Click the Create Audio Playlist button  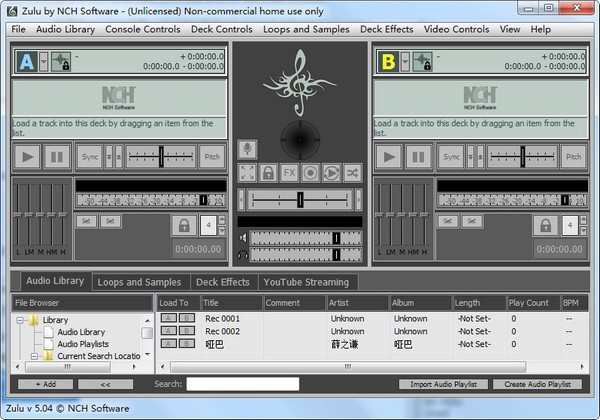point(537,384)
